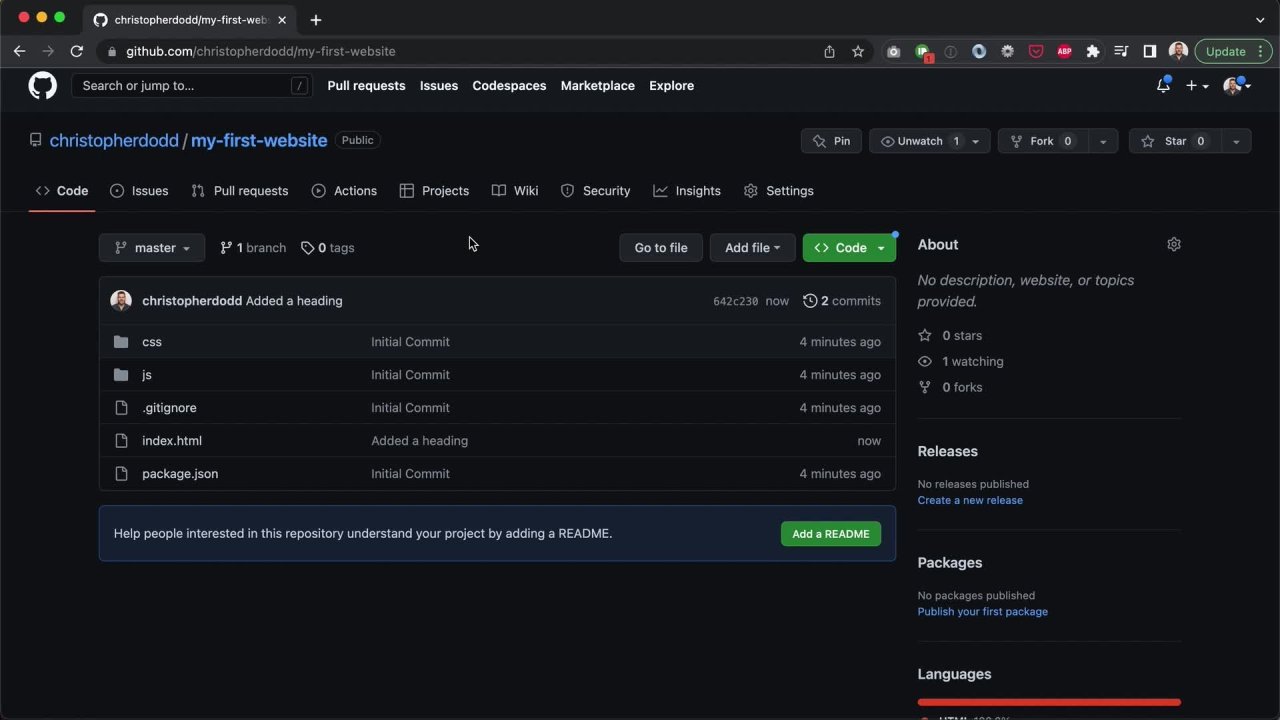Open the index.html file
This screenshot has width=1280, height=720.
(x=172, y=441)
